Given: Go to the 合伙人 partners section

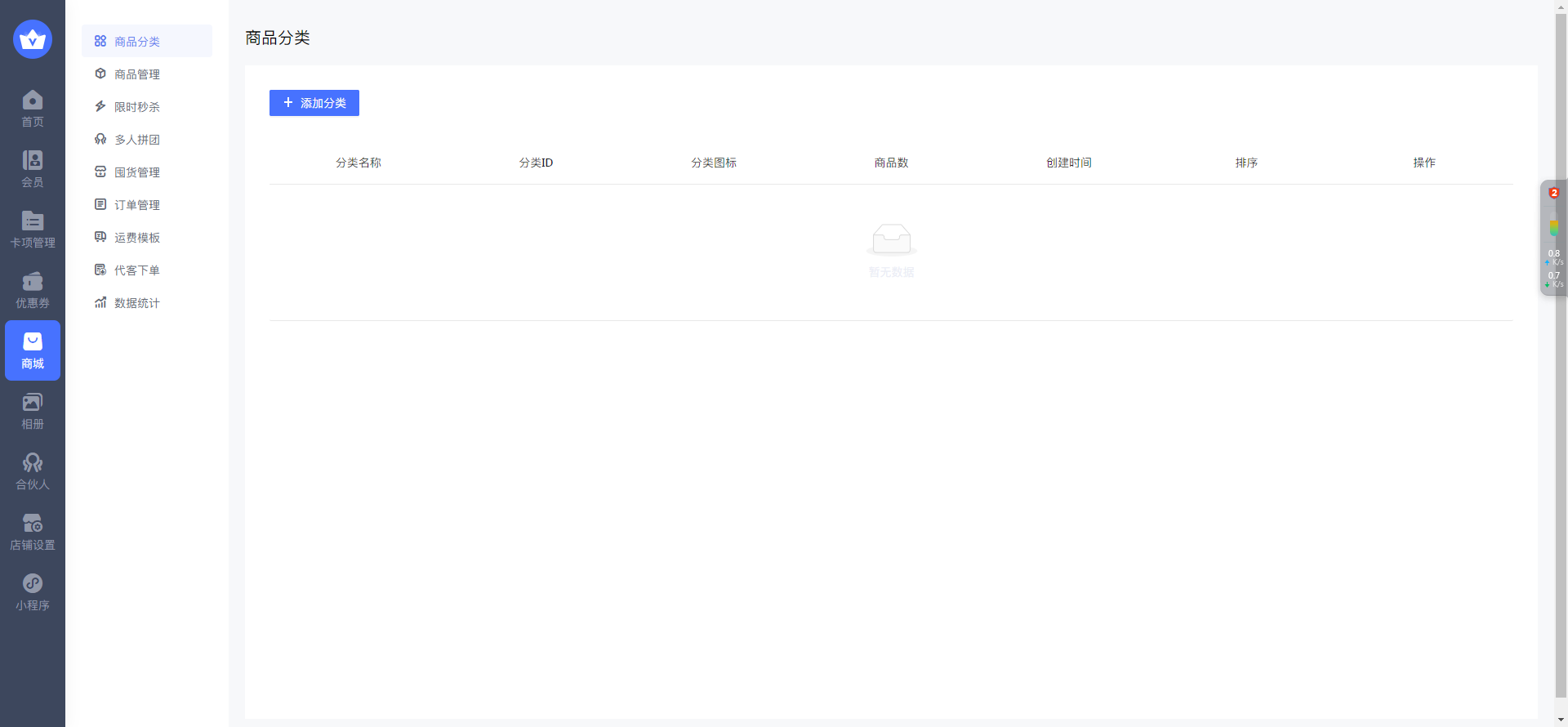Looking at the screenshot, I should pos(33,471).
